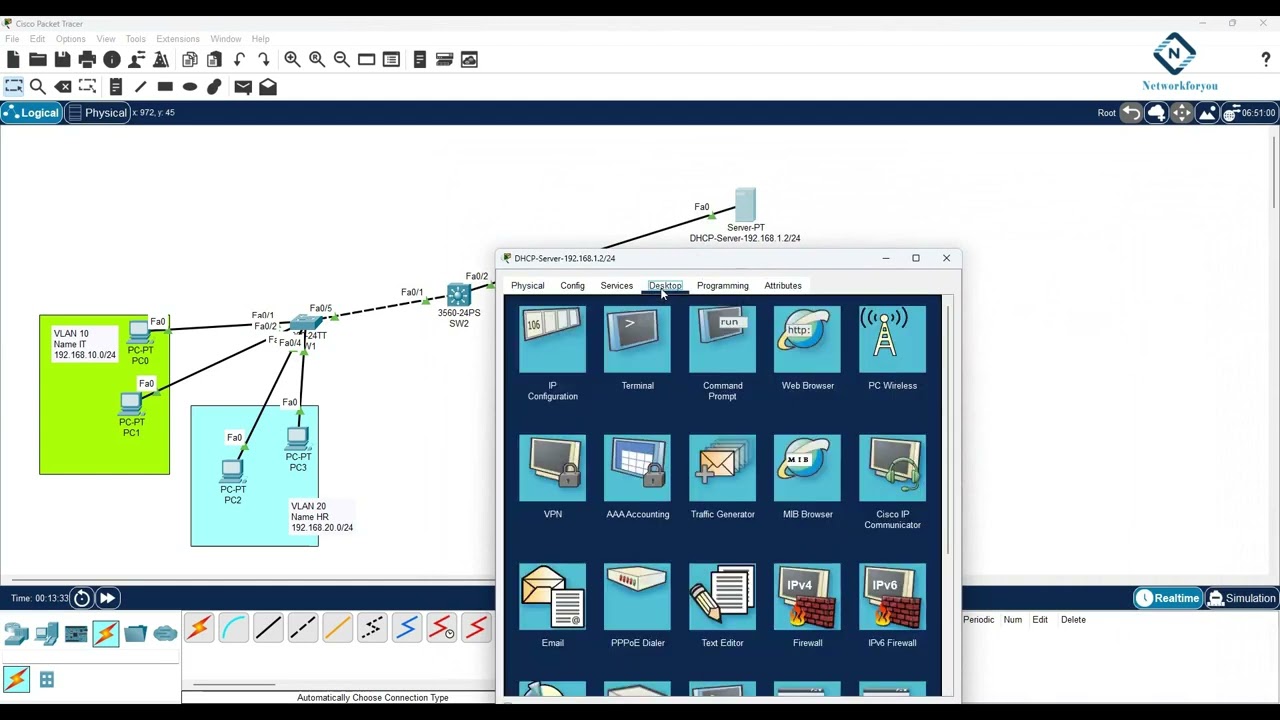The image size is (1280, 720).
Task: Choose the console cable connection
Action: click(x=233, y=628)
